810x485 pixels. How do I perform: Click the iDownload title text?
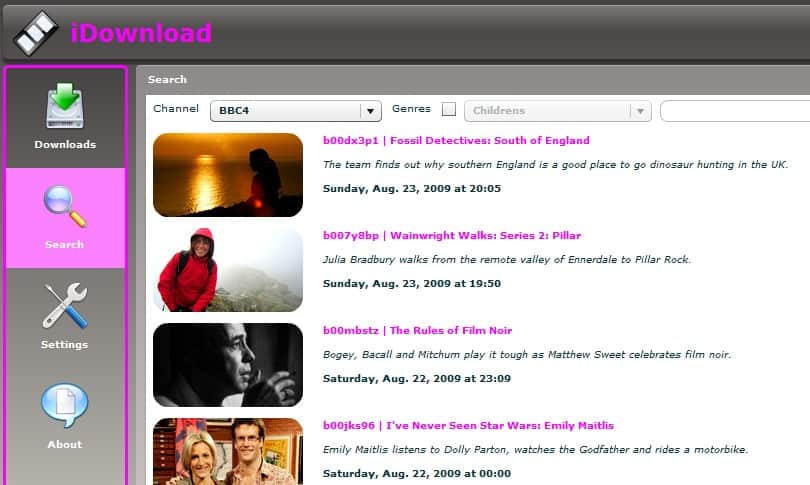coord(141,33)
